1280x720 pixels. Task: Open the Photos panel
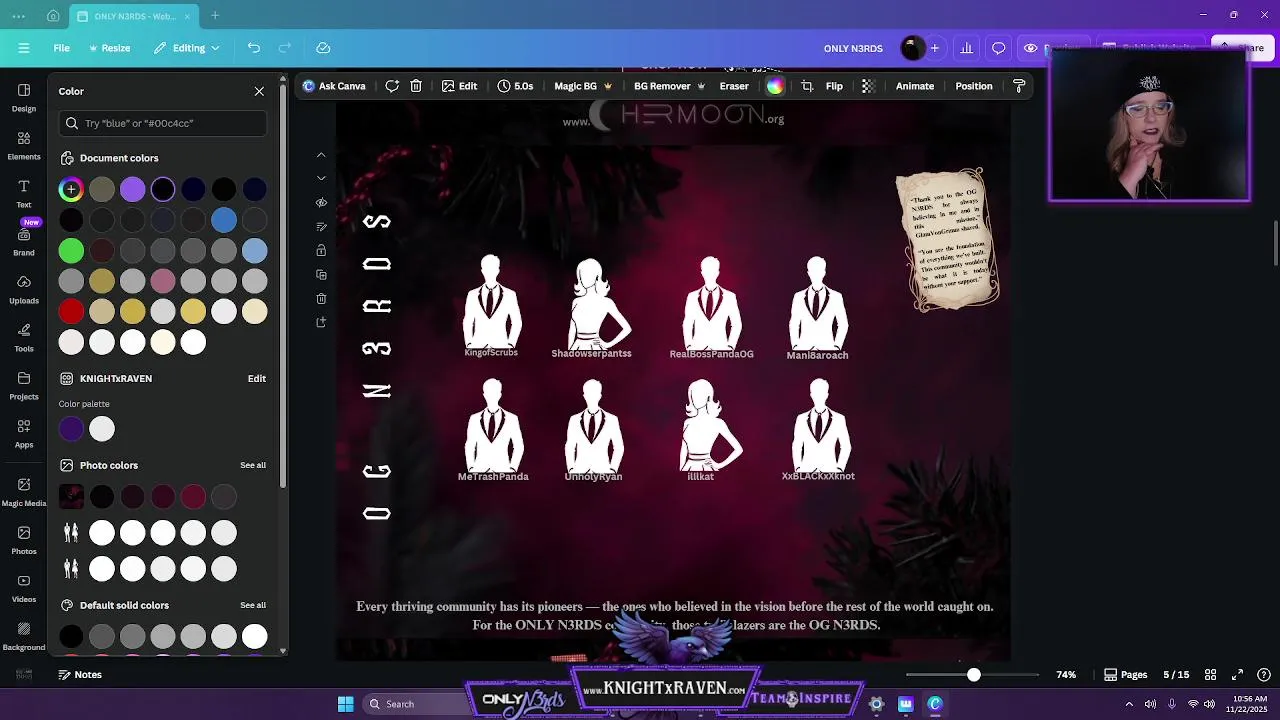coord(24,540)
